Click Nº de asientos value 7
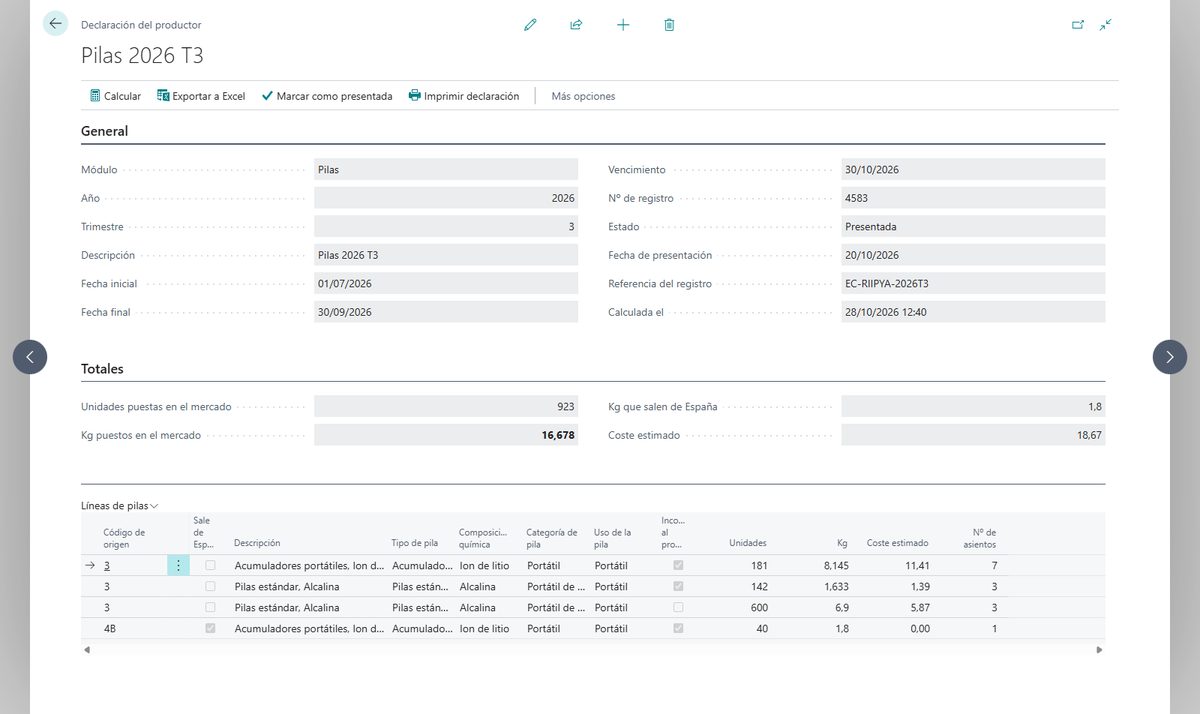This screenshot has width=1200, height=714. [x=993, y=566]
